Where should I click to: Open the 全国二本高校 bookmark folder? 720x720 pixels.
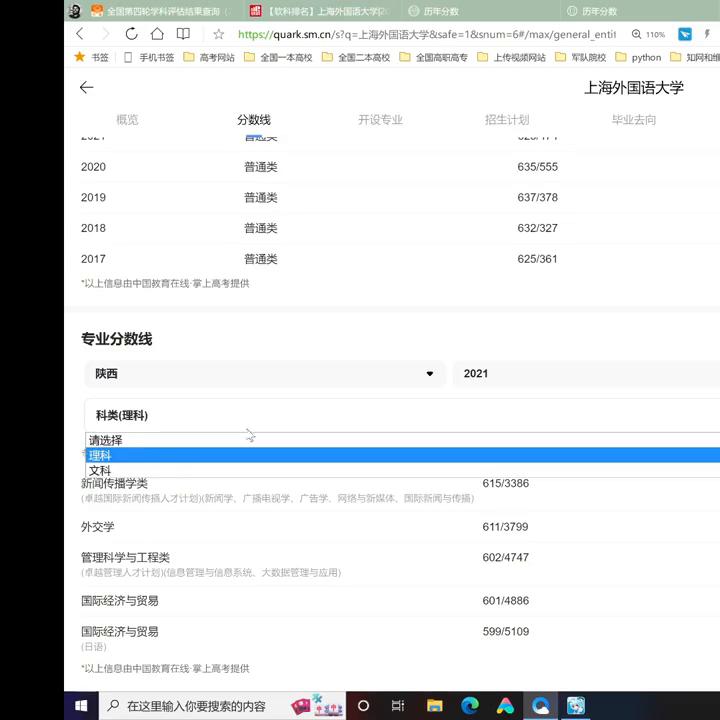tap(356, 57)
